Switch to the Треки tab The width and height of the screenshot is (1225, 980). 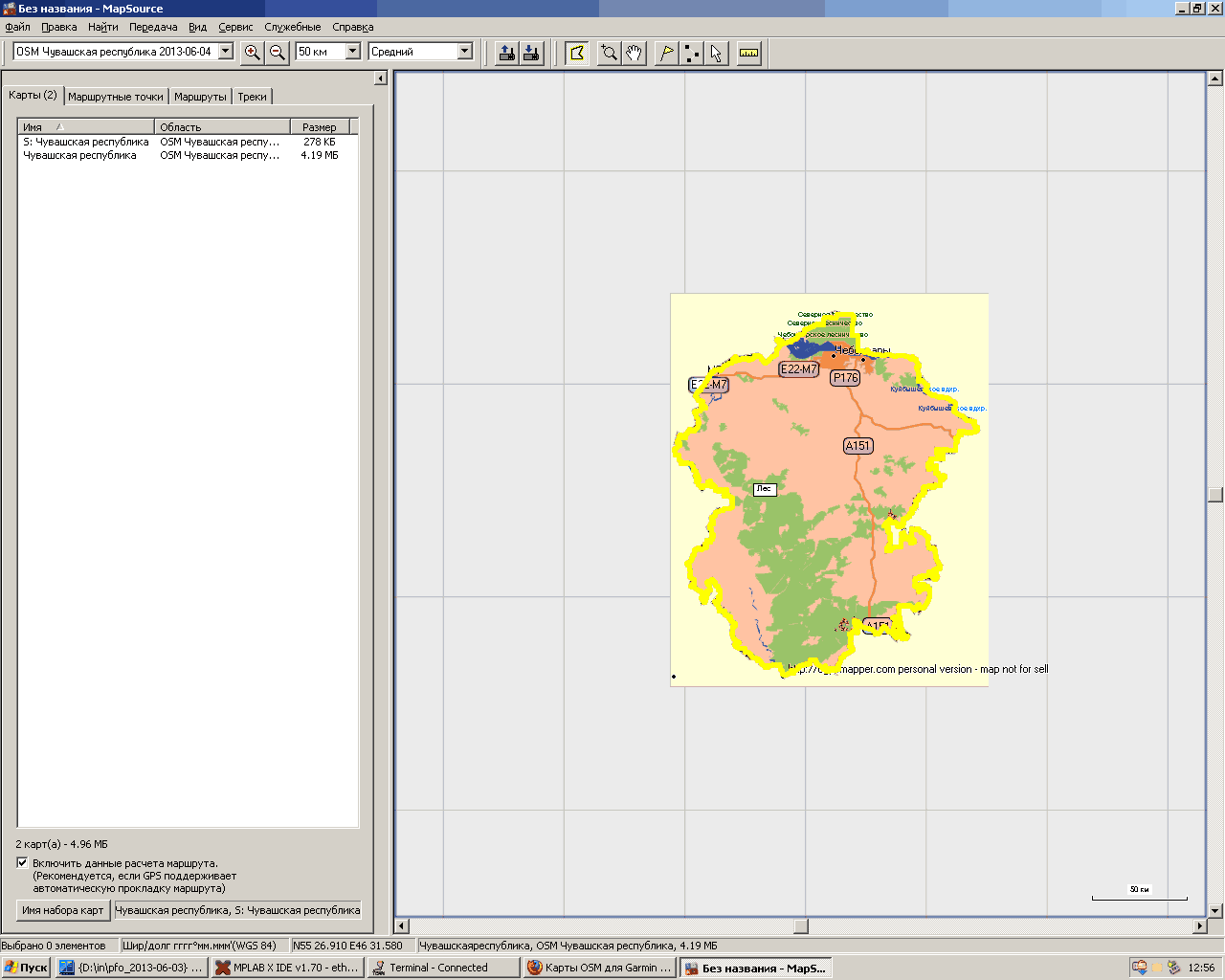pos(253,97)
